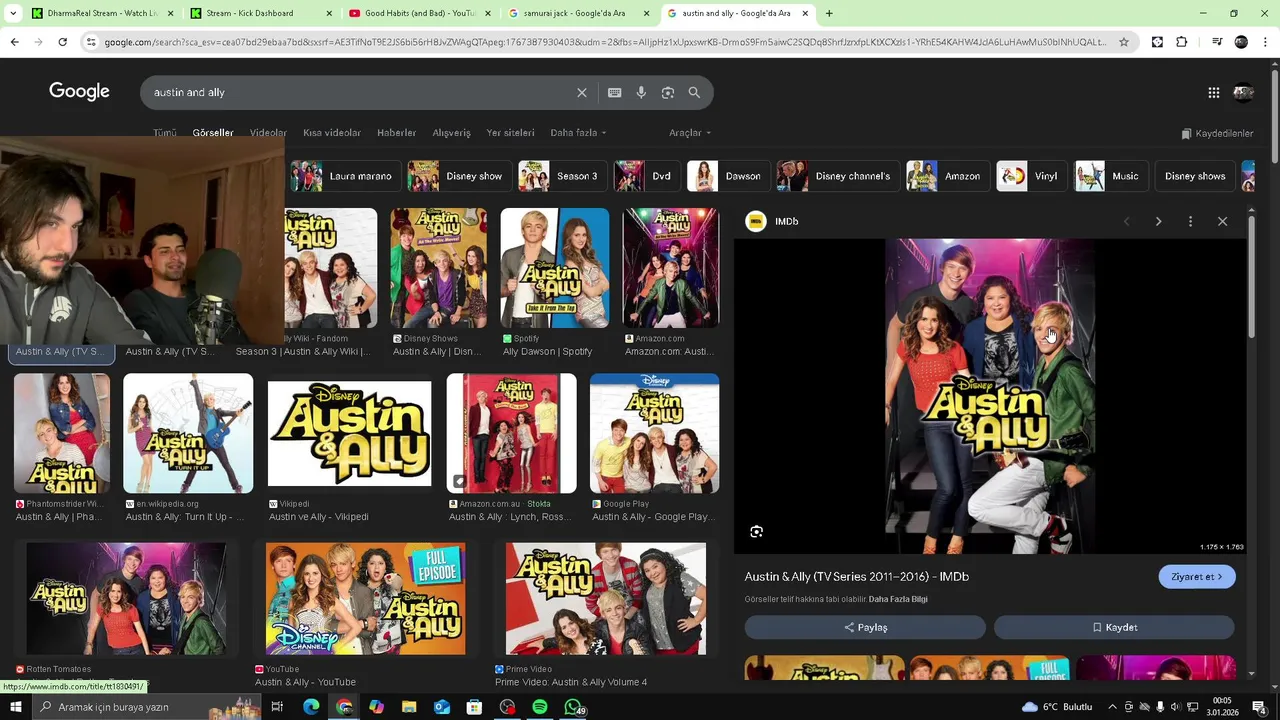1280x720 pixels.
Task: Open the weather widget showing 6°C Bulutlu
Action: point(1057,707)
